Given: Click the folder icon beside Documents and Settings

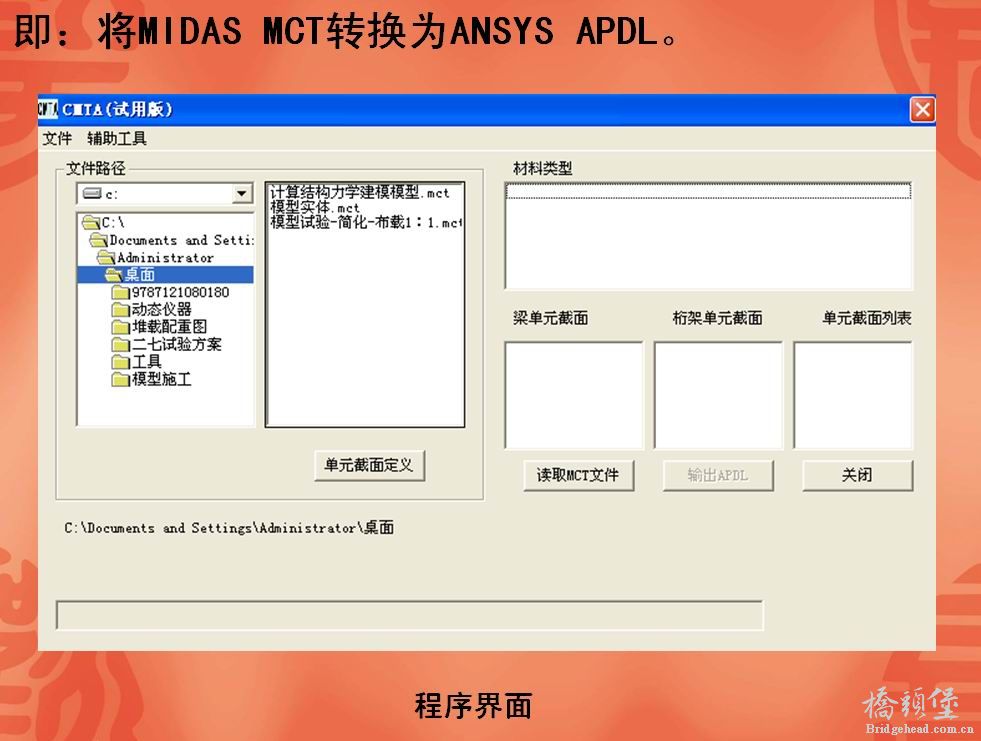Looking at the screenshot, I should coord(99,240).
